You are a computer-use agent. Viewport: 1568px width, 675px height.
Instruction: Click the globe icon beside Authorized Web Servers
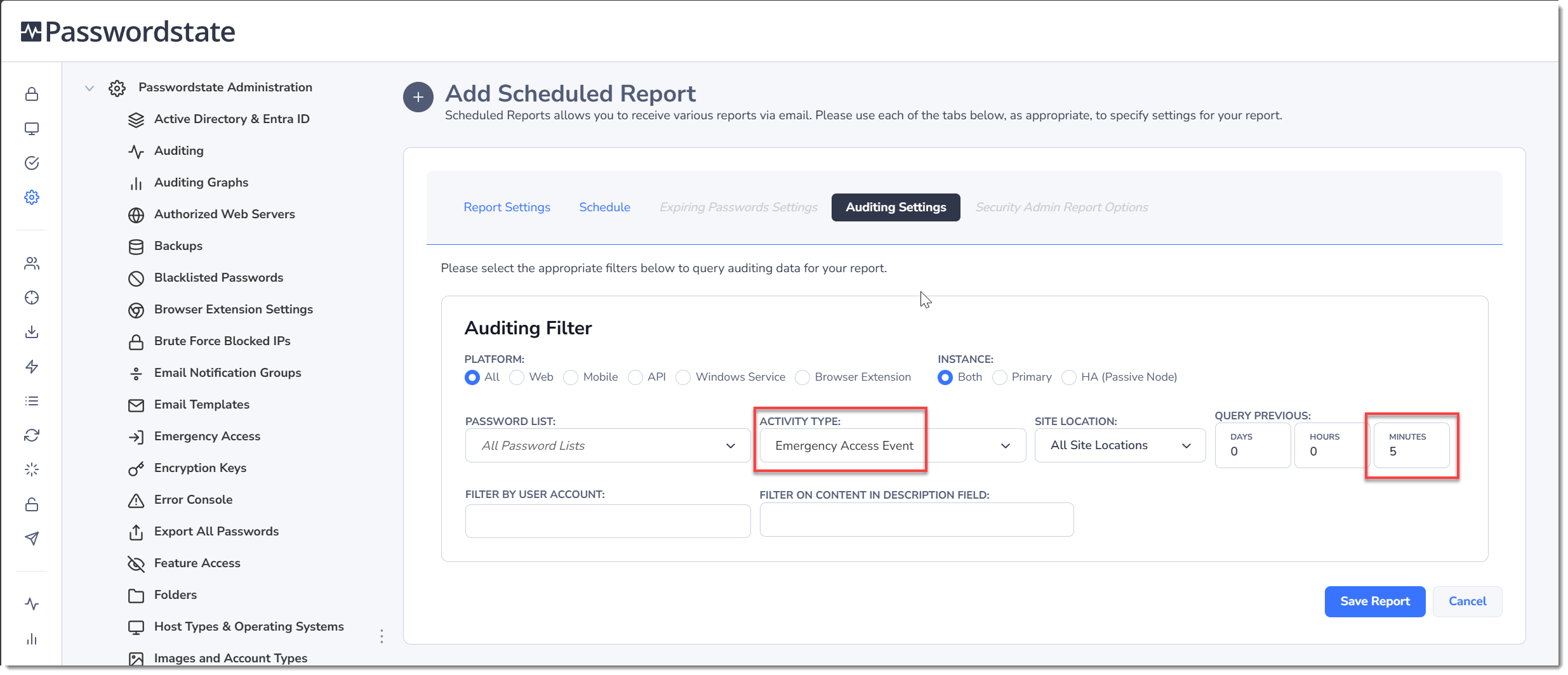[136, 215]
